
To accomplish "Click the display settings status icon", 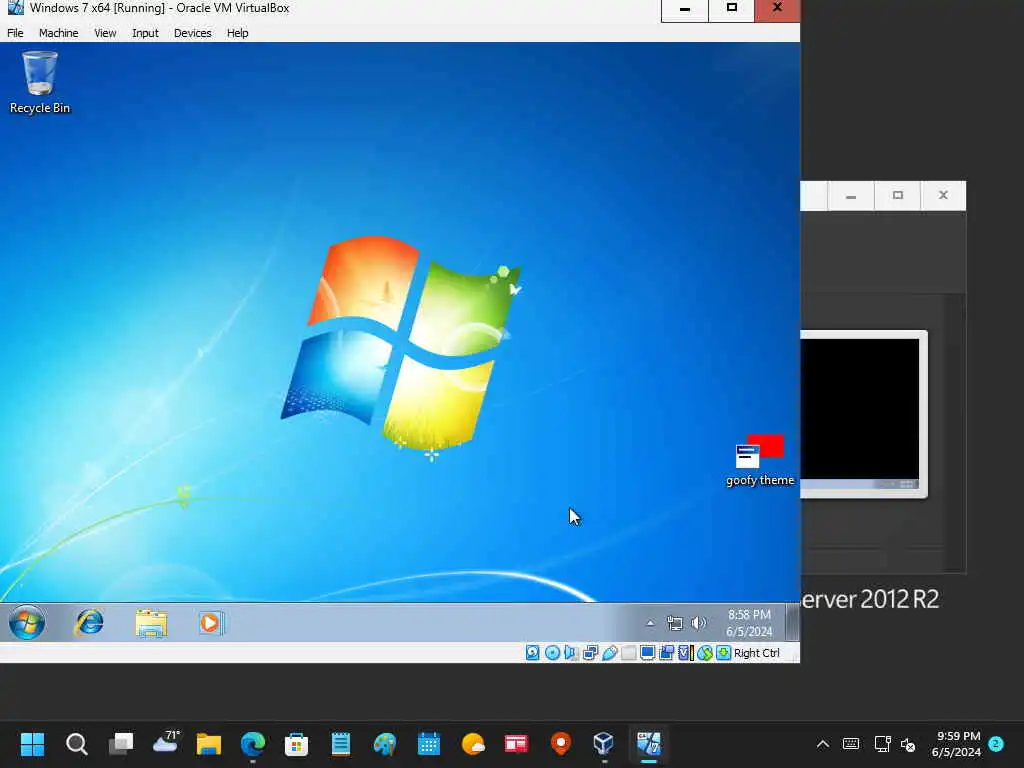I will click(647, 652).
